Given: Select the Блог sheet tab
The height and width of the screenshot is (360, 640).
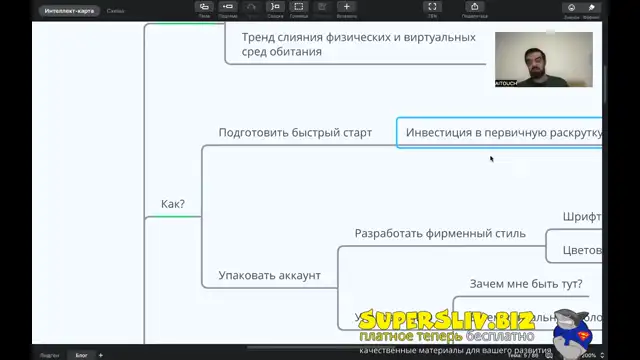Looking at the screenshot, I should 81,355.
